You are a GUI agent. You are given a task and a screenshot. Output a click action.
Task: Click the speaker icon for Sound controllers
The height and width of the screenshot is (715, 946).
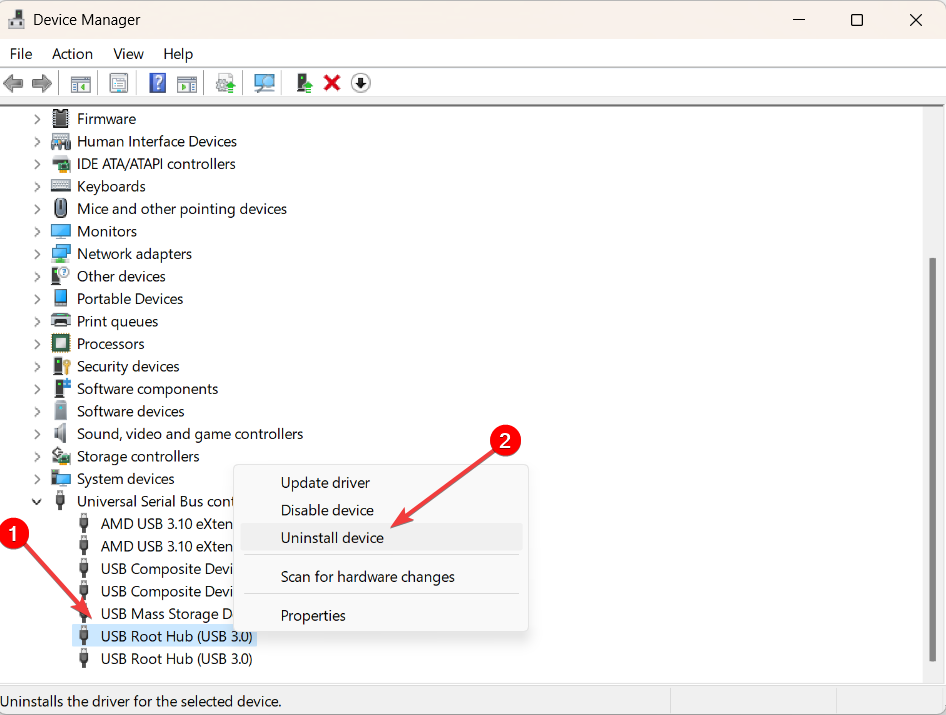60,433
